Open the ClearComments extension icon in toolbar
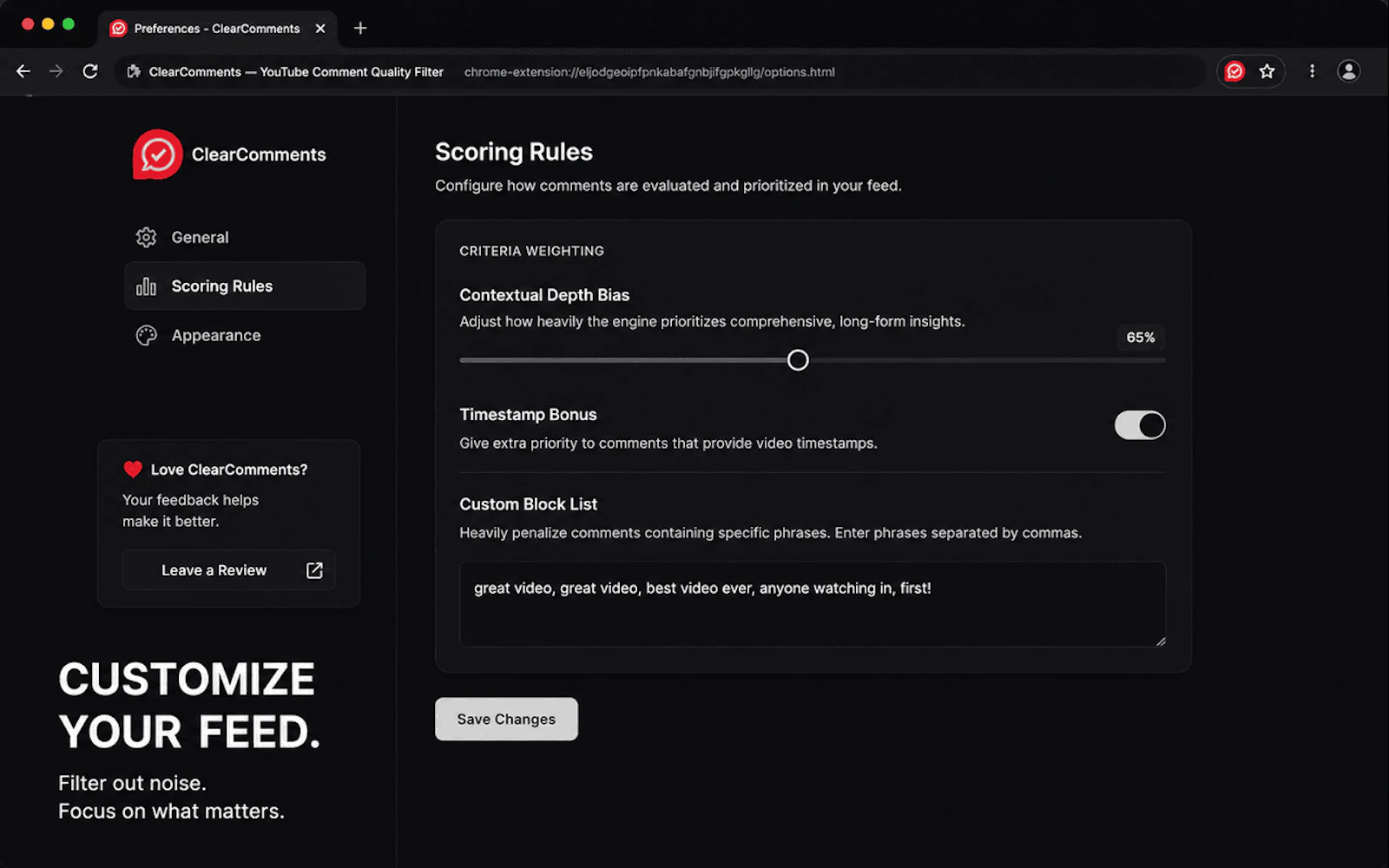The width and height of the screenshot is (1389, 868). pyautogui.click(x=1234, y=71)
